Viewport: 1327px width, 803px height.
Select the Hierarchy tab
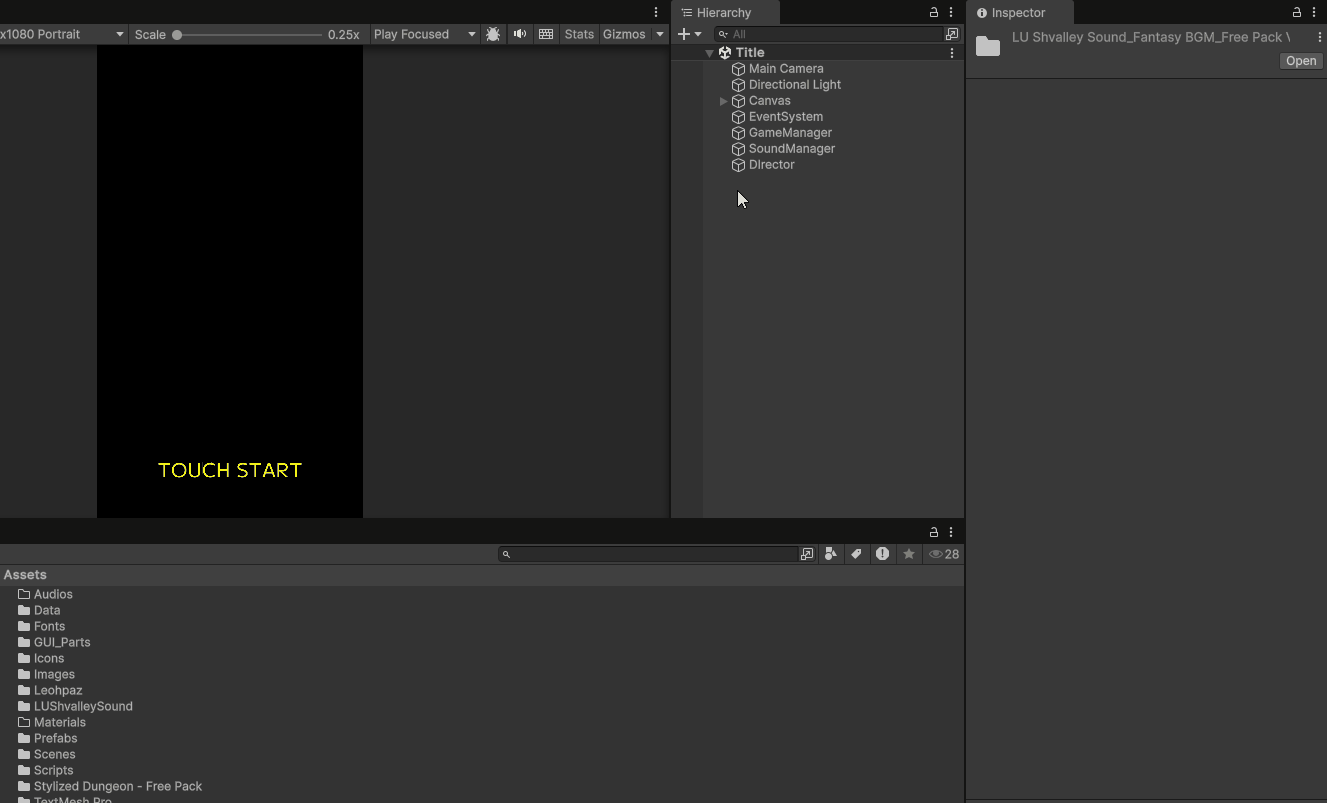click(x=722, y=13)
